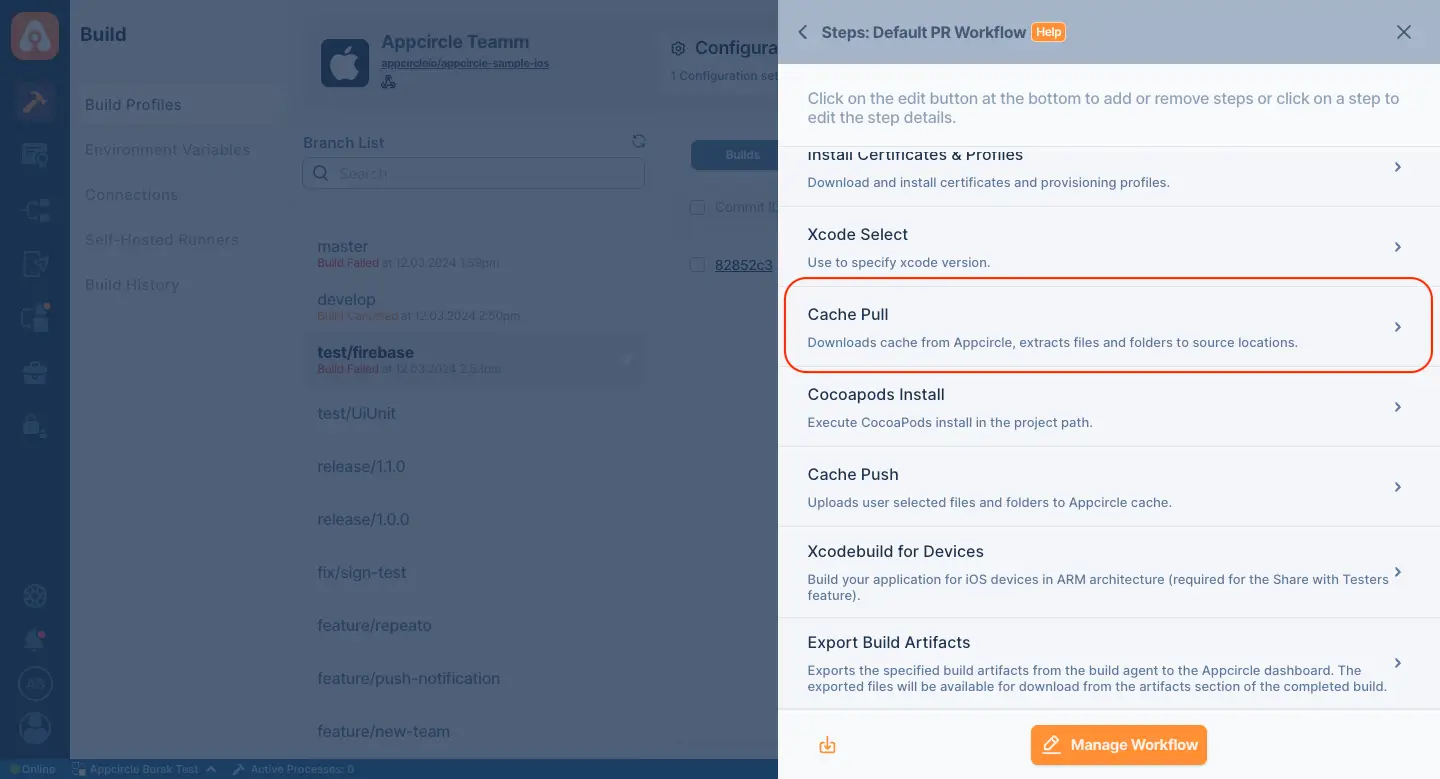Image resolution: width=1440 pixels, height=779 pixels.
Task: Click the orange Help badge
Action: (1048, 32)
